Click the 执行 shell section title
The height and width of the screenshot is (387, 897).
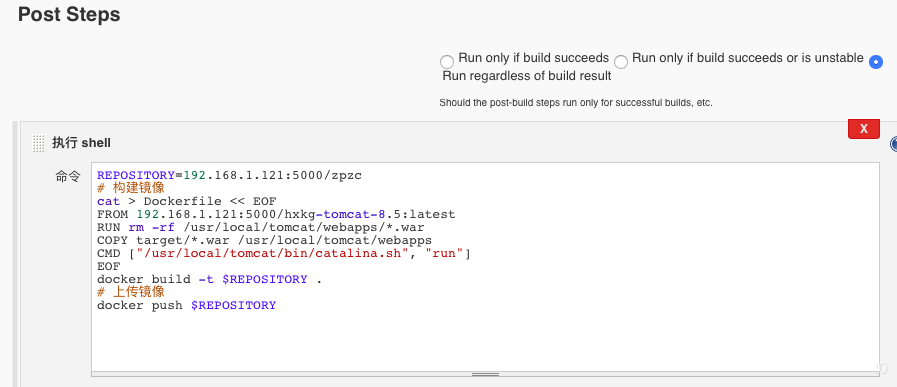coord(81,143)
